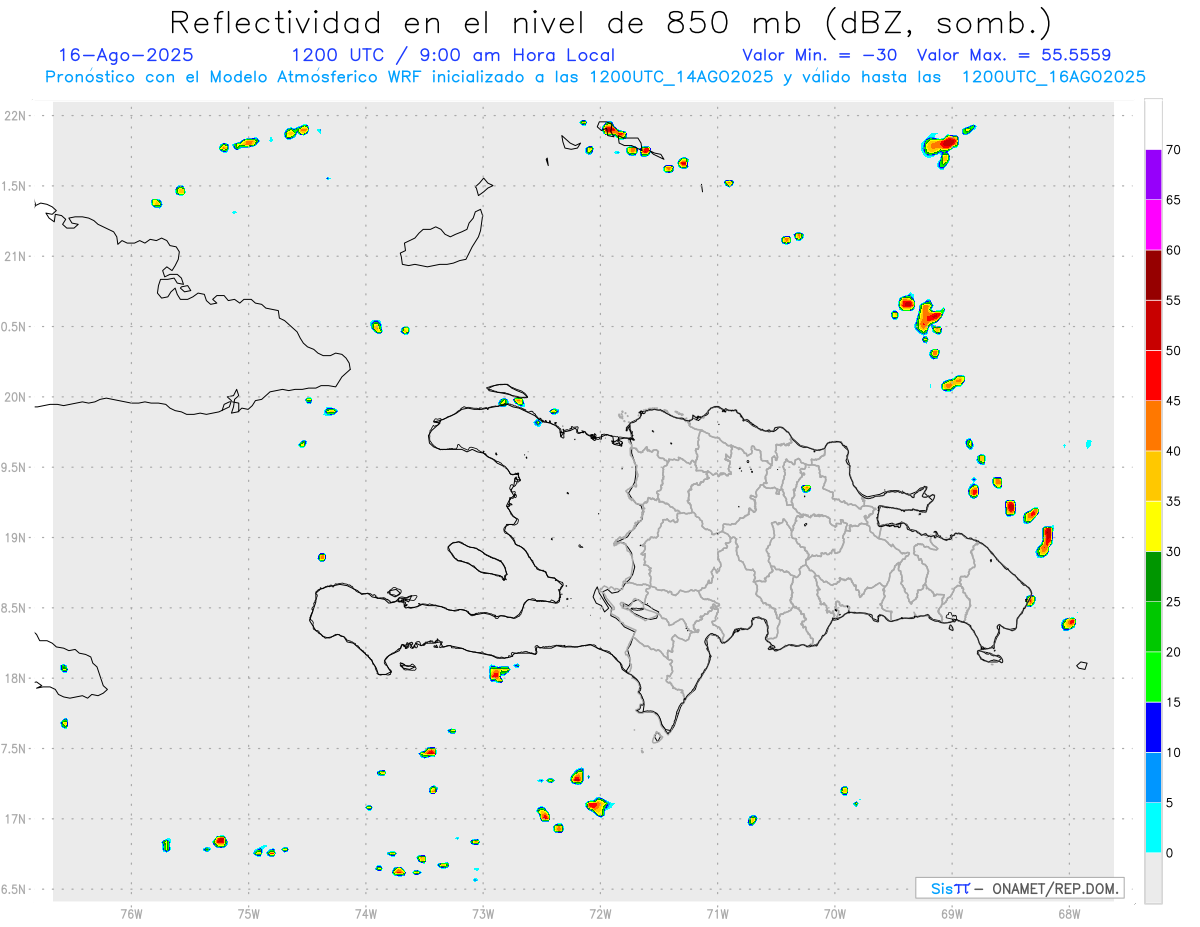Click the '68W' longitude axis label
1200x927 pixels.
1069,913
